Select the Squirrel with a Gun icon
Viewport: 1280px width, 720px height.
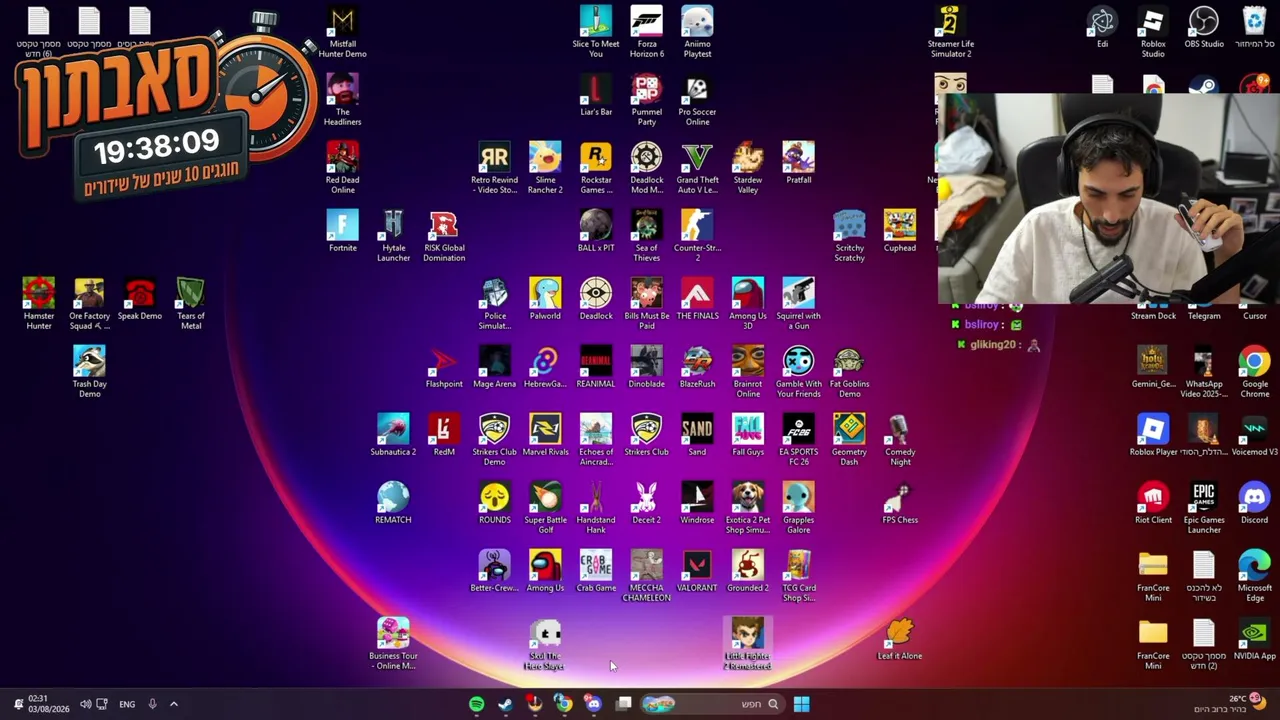(798, 304)
